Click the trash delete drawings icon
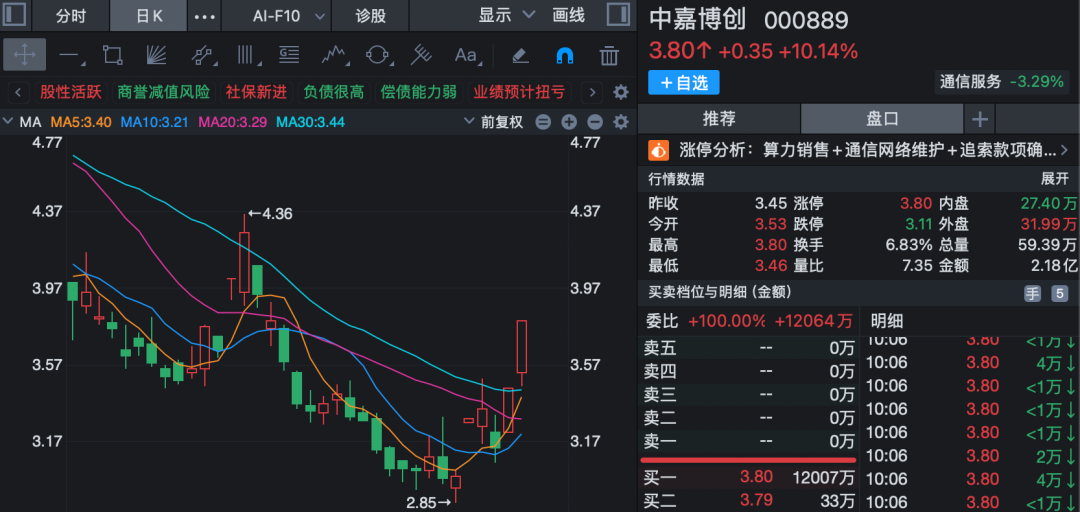This screenshot has height=512, width=1080. click(x=609, y=55)
